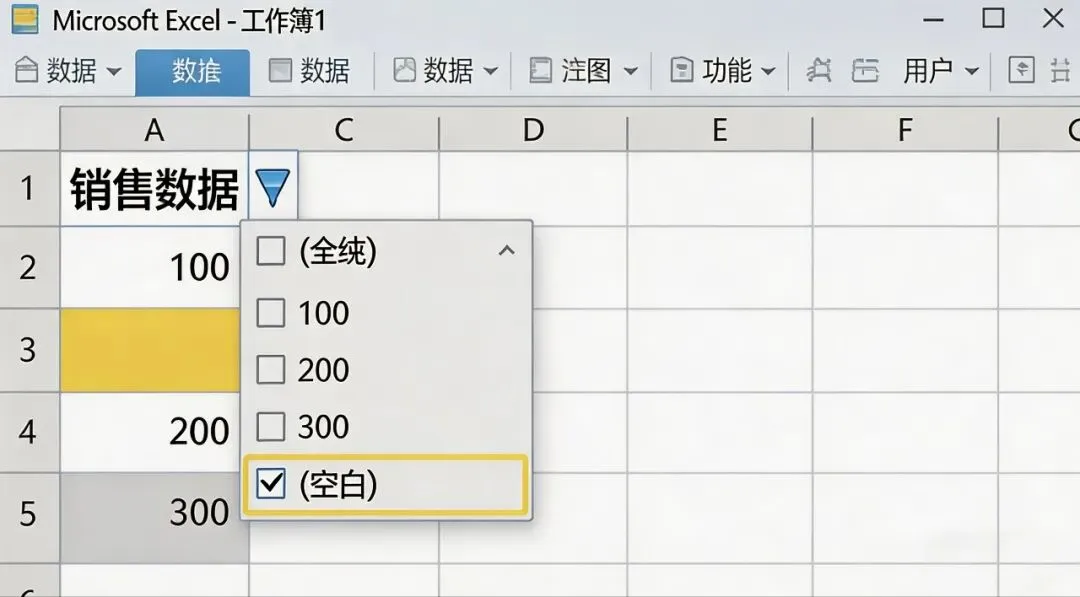Viewport: 1080px width, 597px height.
Task: Click the panel icon beside 注图
Action: [x=541, y=70]
